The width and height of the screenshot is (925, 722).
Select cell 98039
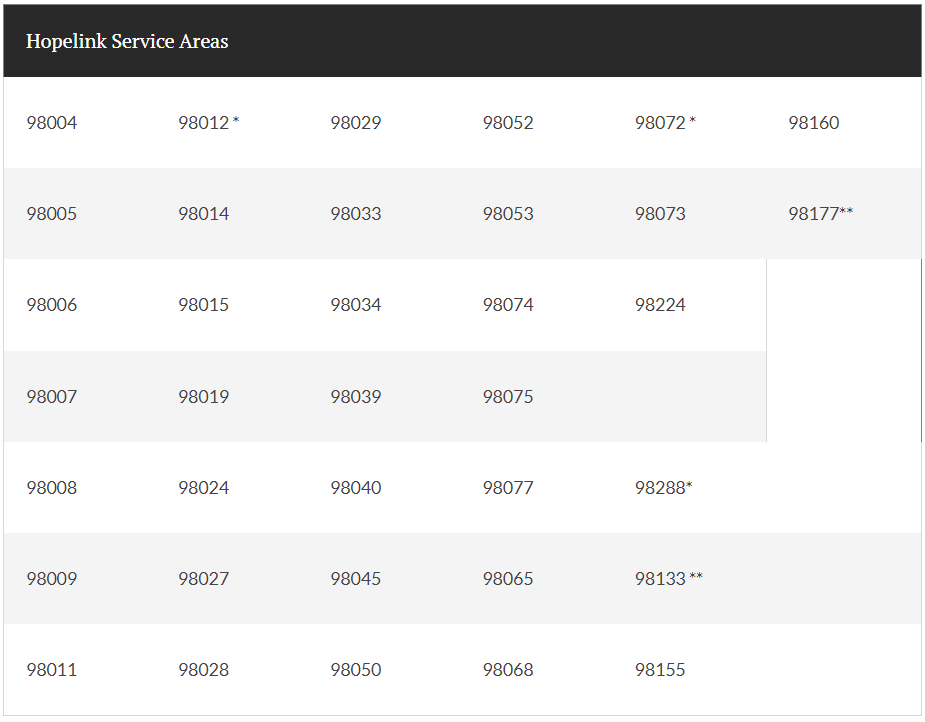(356, 396)
